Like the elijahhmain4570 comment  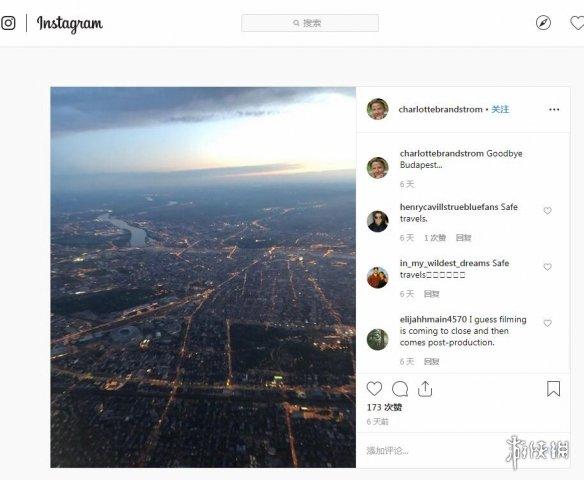[x=547, y=323]
